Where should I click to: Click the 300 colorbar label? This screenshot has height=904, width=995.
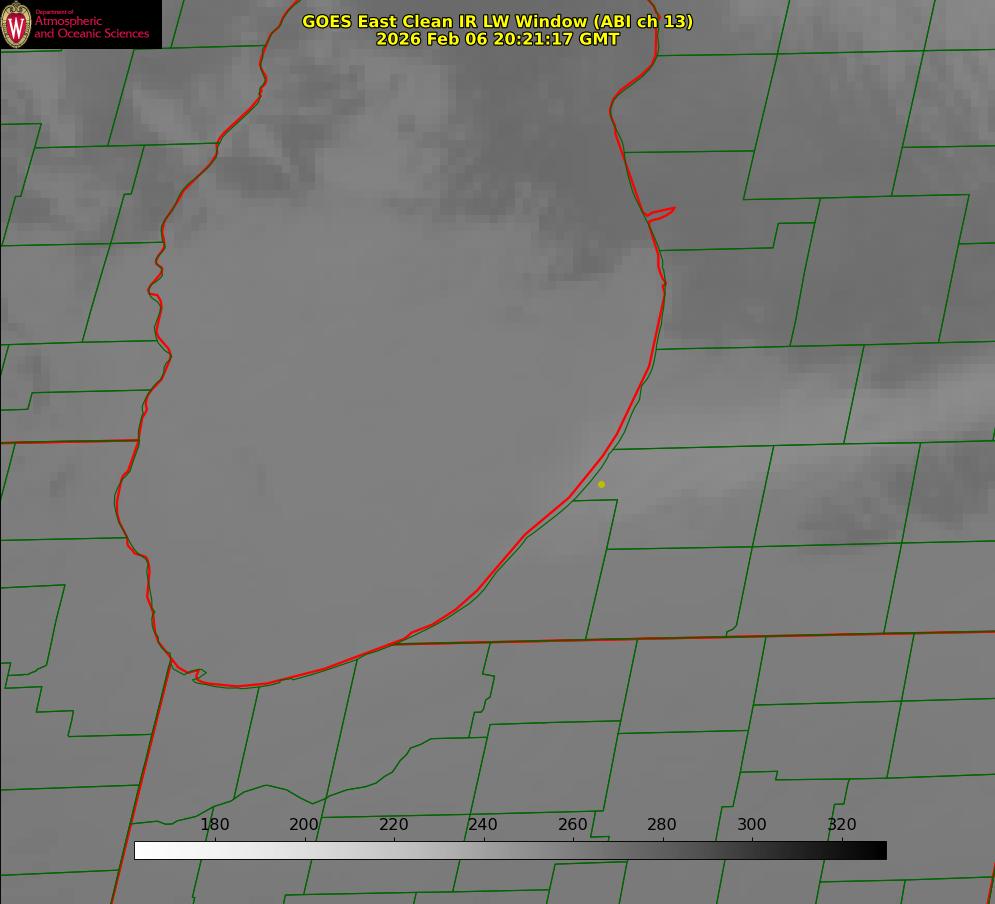click(751, 824)
